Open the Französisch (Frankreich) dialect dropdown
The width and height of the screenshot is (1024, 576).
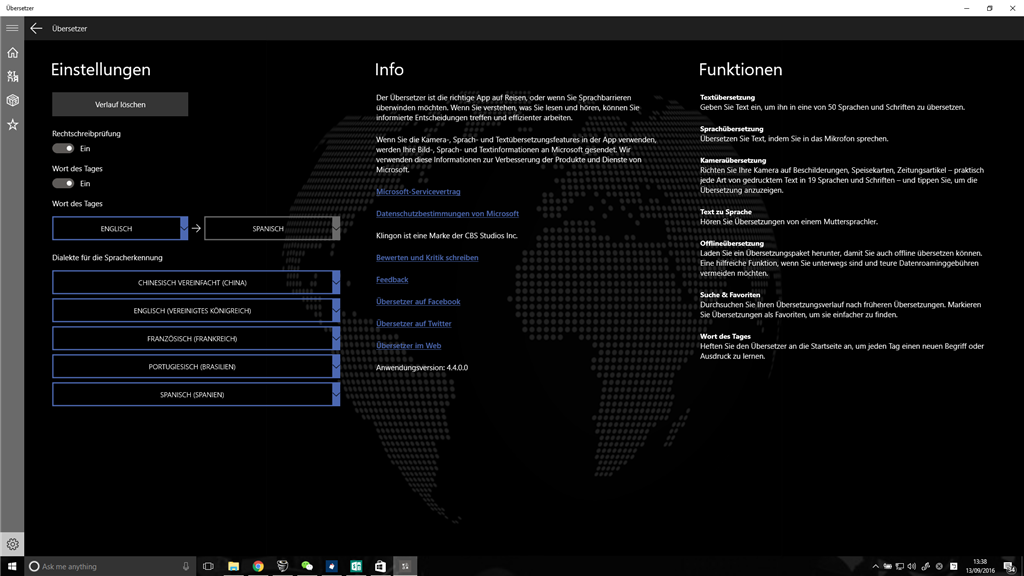coord(195,338)
